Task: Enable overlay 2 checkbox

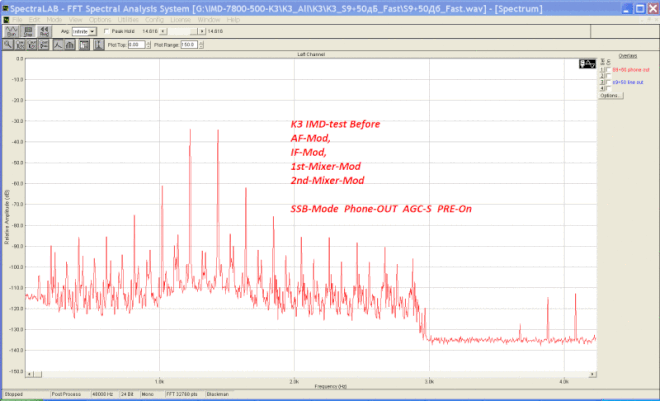Action: point(609,76)
